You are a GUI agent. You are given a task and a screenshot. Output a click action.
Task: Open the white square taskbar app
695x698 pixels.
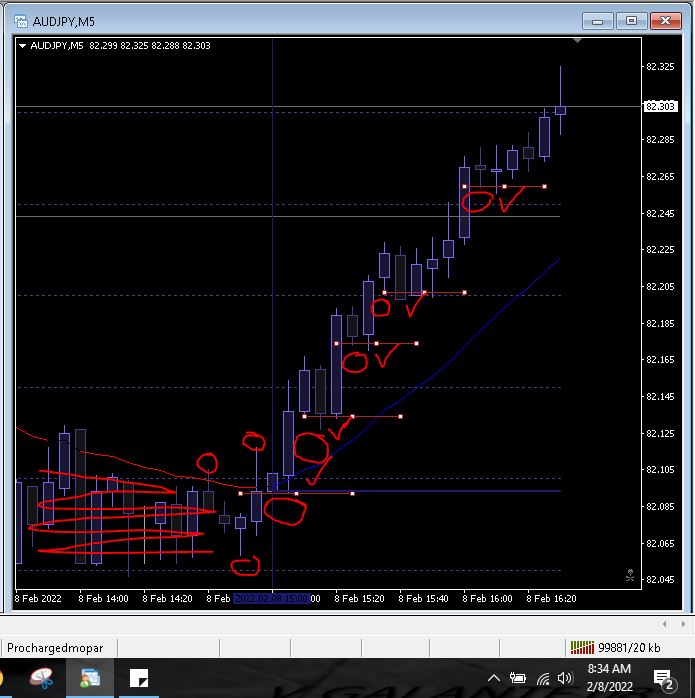pyautogui.click(x=139, y=678)
